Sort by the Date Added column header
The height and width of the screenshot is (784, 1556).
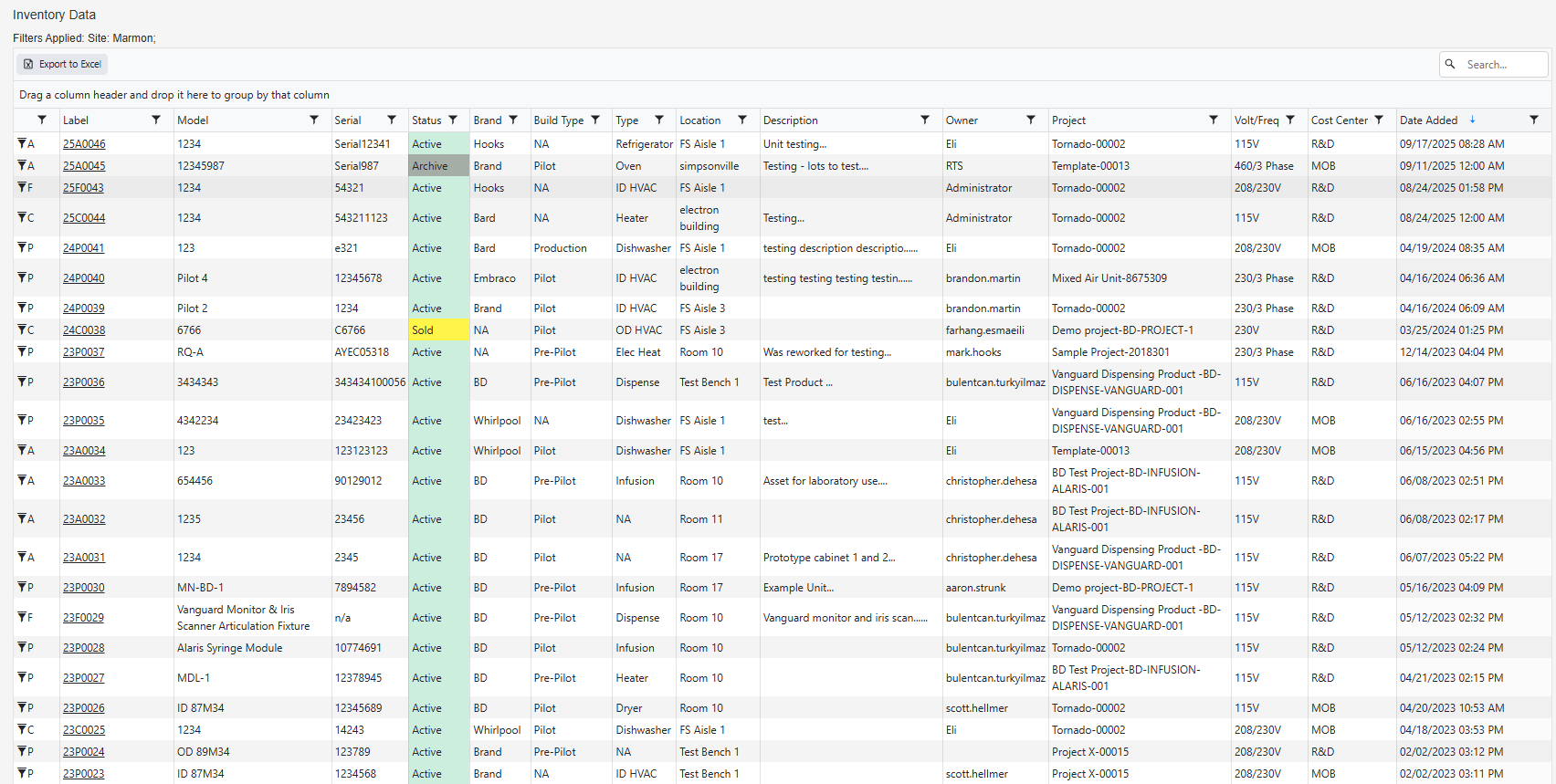tap(1428, 120)
